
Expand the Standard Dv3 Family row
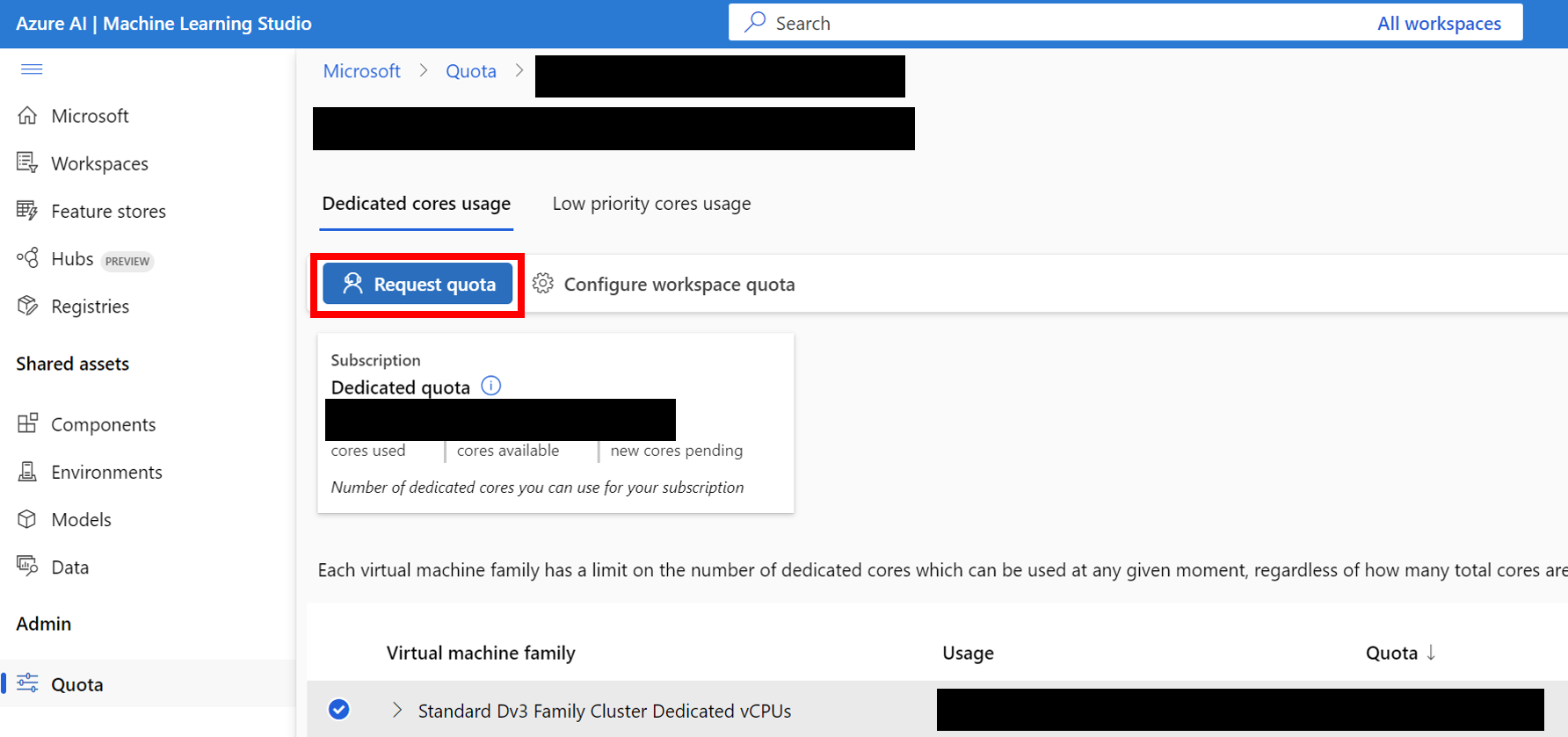pos(397,710)
